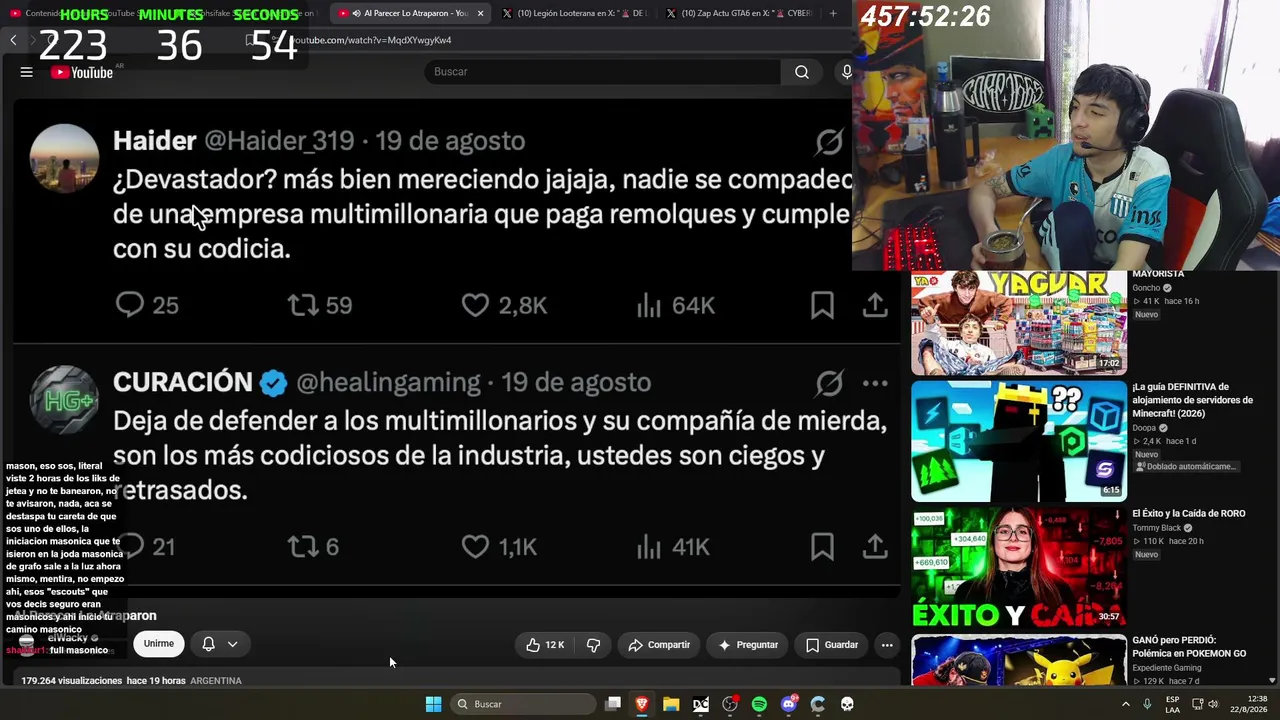This screenshot has width=1280, height=720.
Task: Open the ÉXITO Y CAÍDA video thumbnail
Action: [x=1019, y=567]
